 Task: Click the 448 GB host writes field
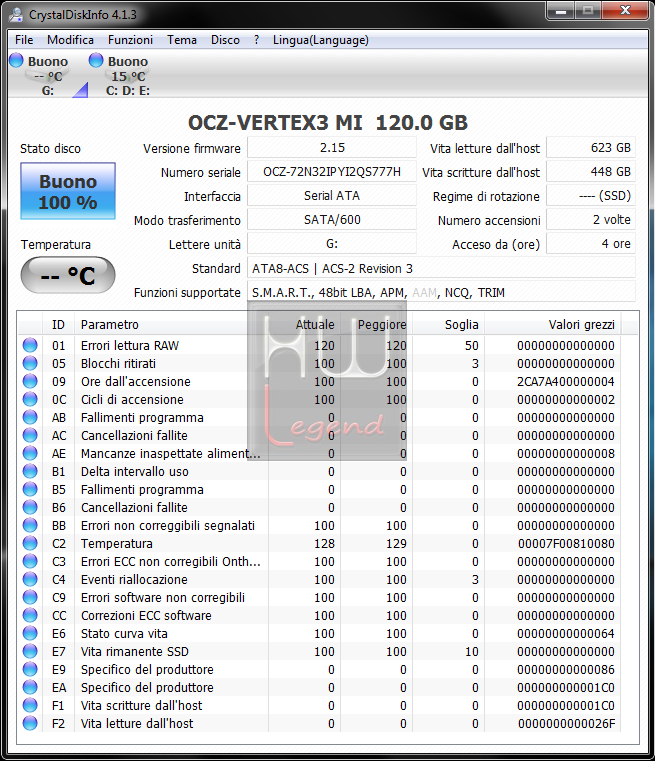pos(591,172)
